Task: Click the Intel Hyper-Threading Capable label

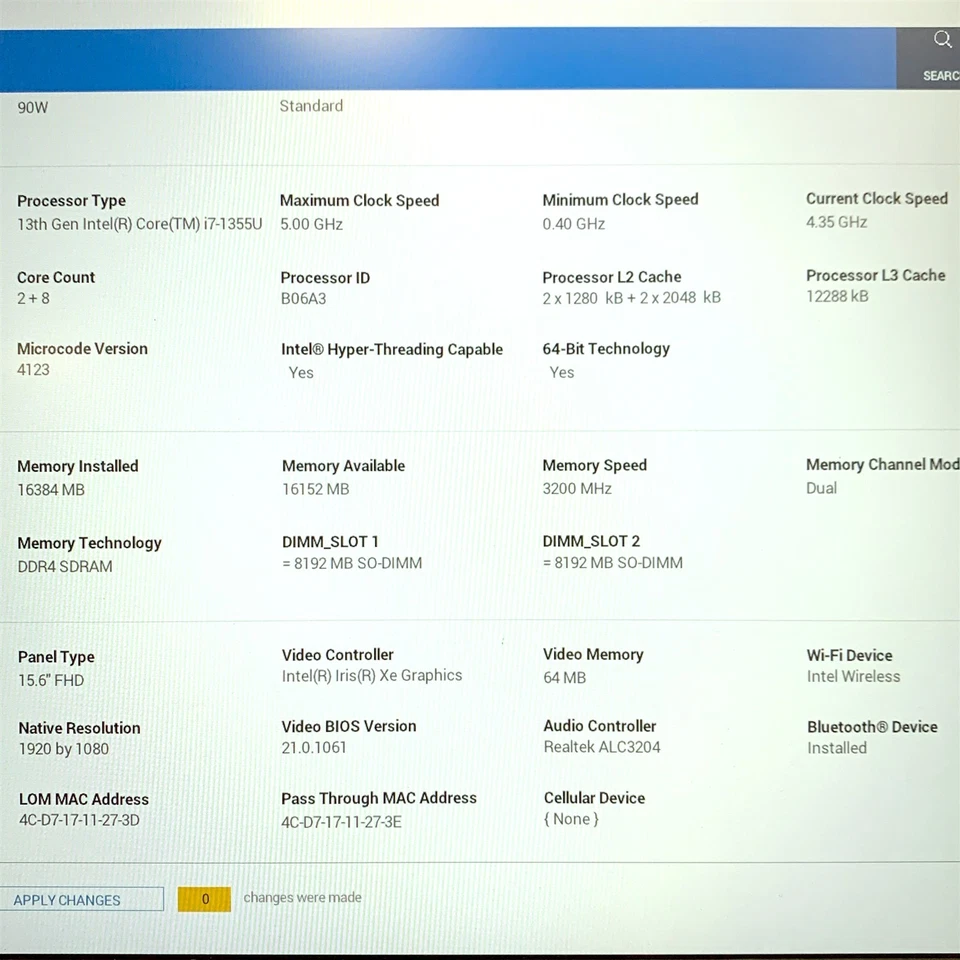Action: (x=391, y=349)
